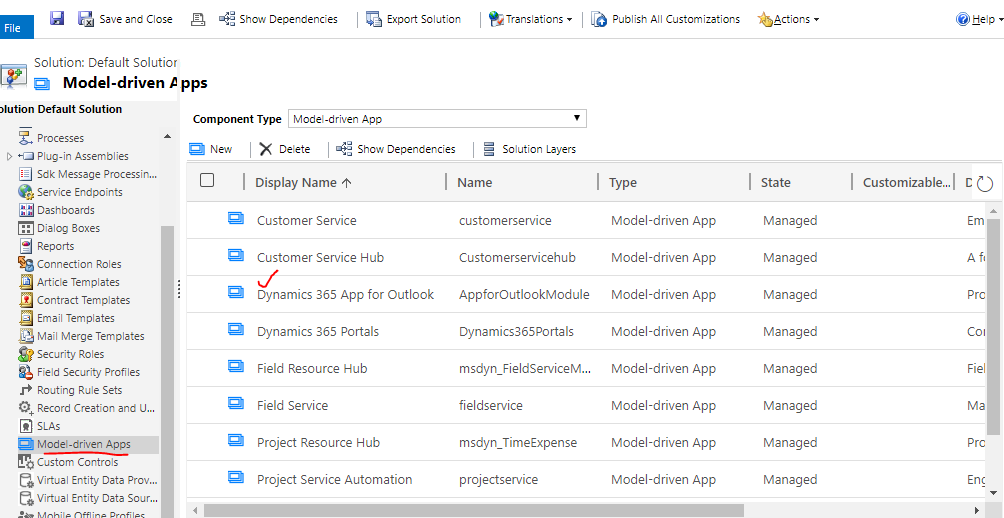
Task: Open Contract Templates in the tree
Action: click(x=83, y=300)
